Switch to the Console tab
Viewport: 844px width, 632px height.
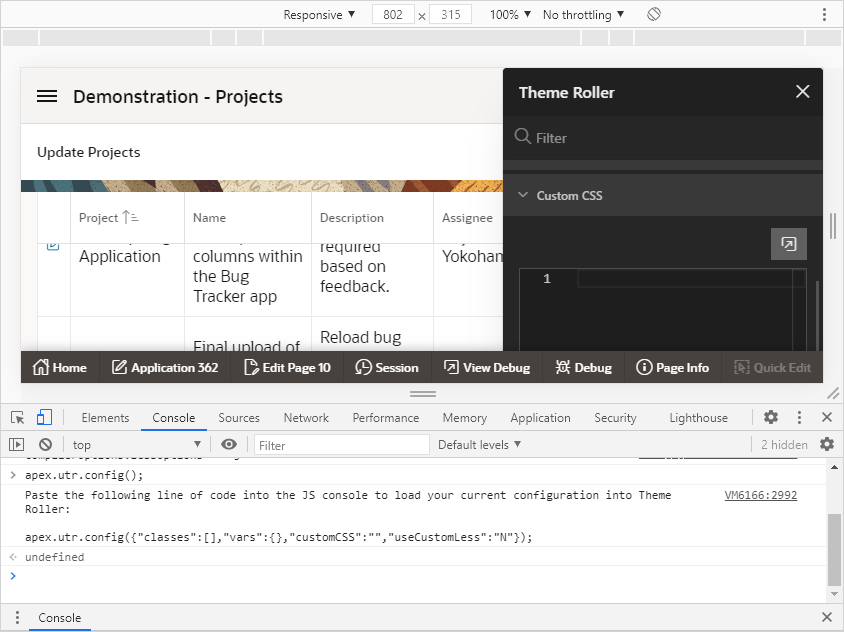174,418
